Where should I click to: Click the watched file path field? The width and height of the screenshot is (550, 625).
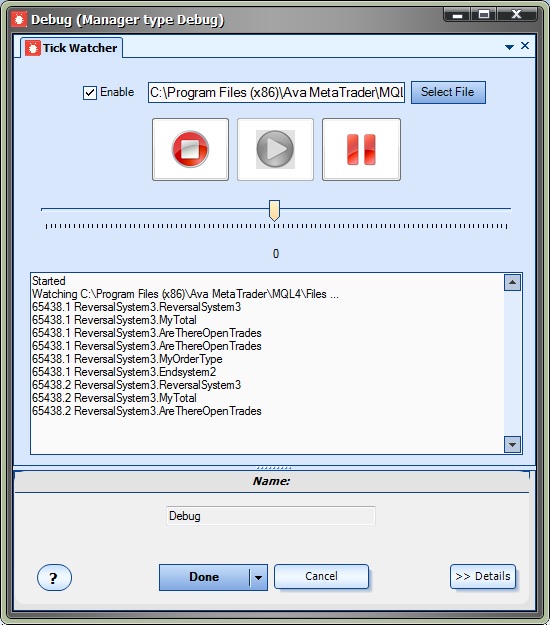tap(276, 92)
